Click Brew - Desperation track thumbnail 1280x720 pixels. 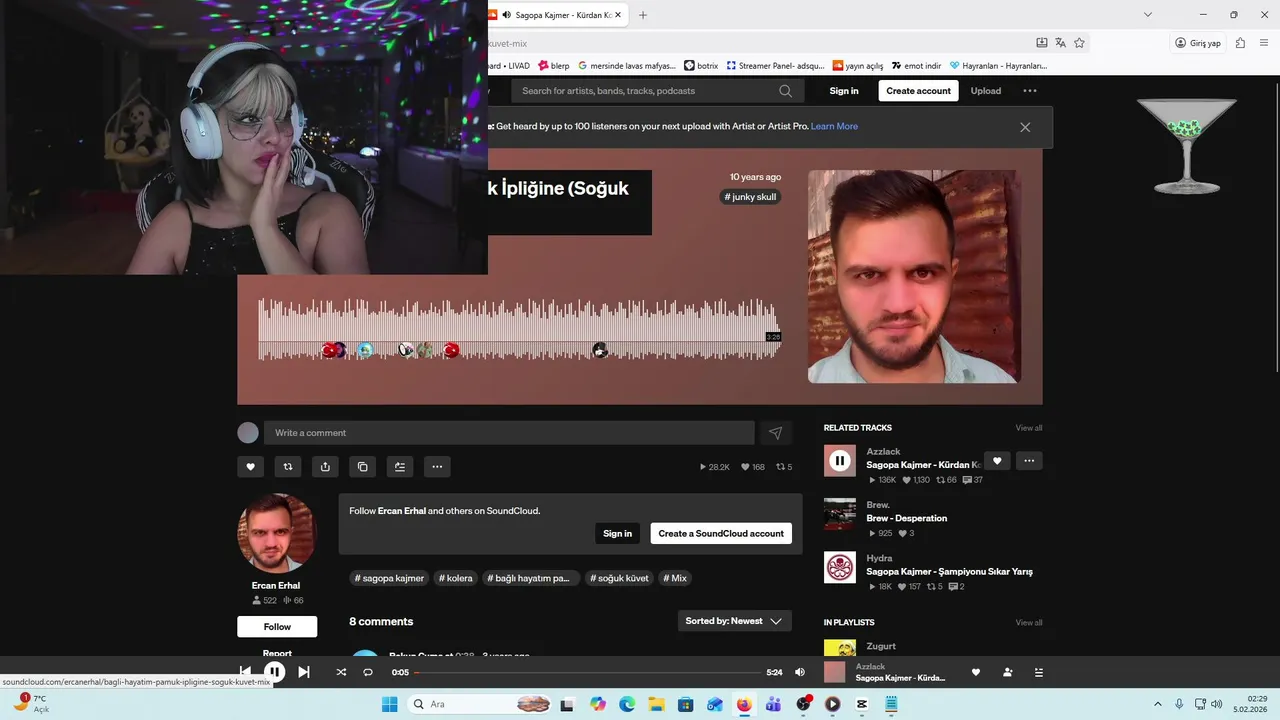pos(840,514)
